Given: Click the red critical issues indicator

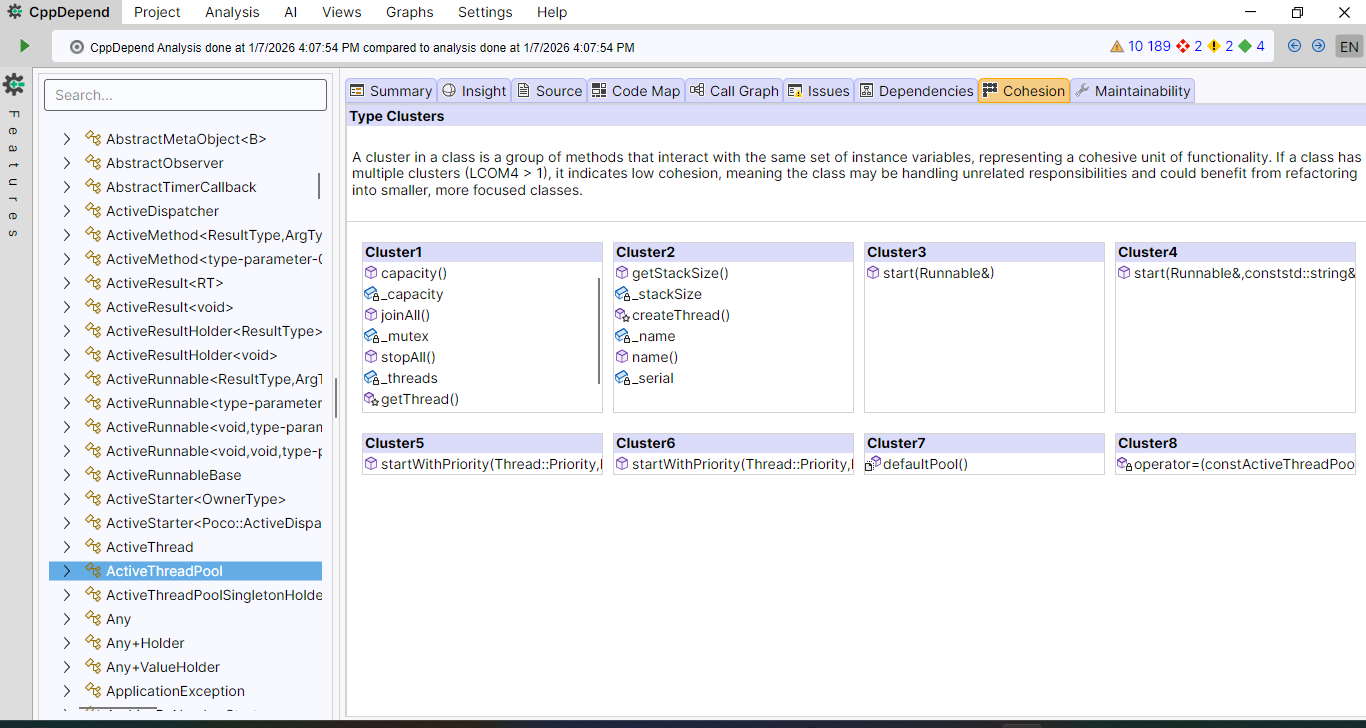Looking at the screenshot, I should click(1184, 46).
